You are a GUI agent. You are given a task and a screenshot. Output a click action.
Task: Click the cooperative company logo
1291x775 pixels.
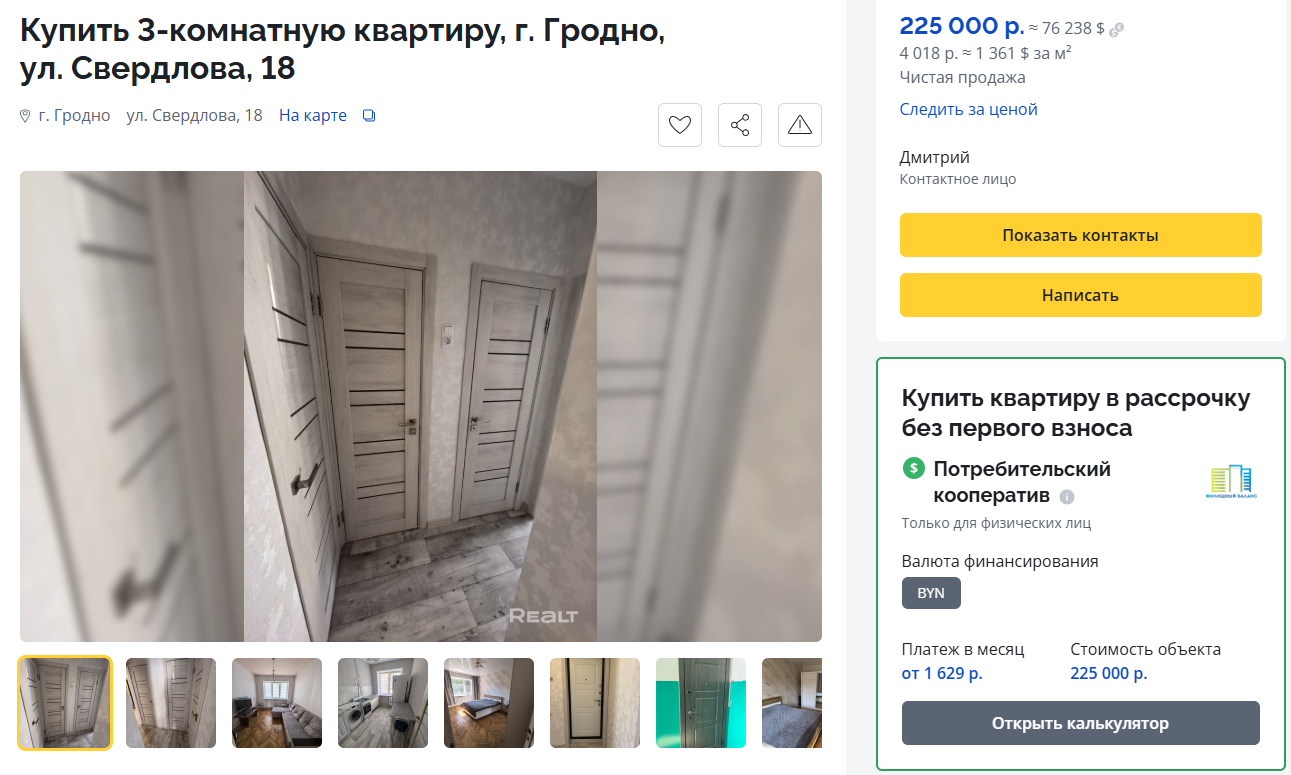[x=1232, y=483]
